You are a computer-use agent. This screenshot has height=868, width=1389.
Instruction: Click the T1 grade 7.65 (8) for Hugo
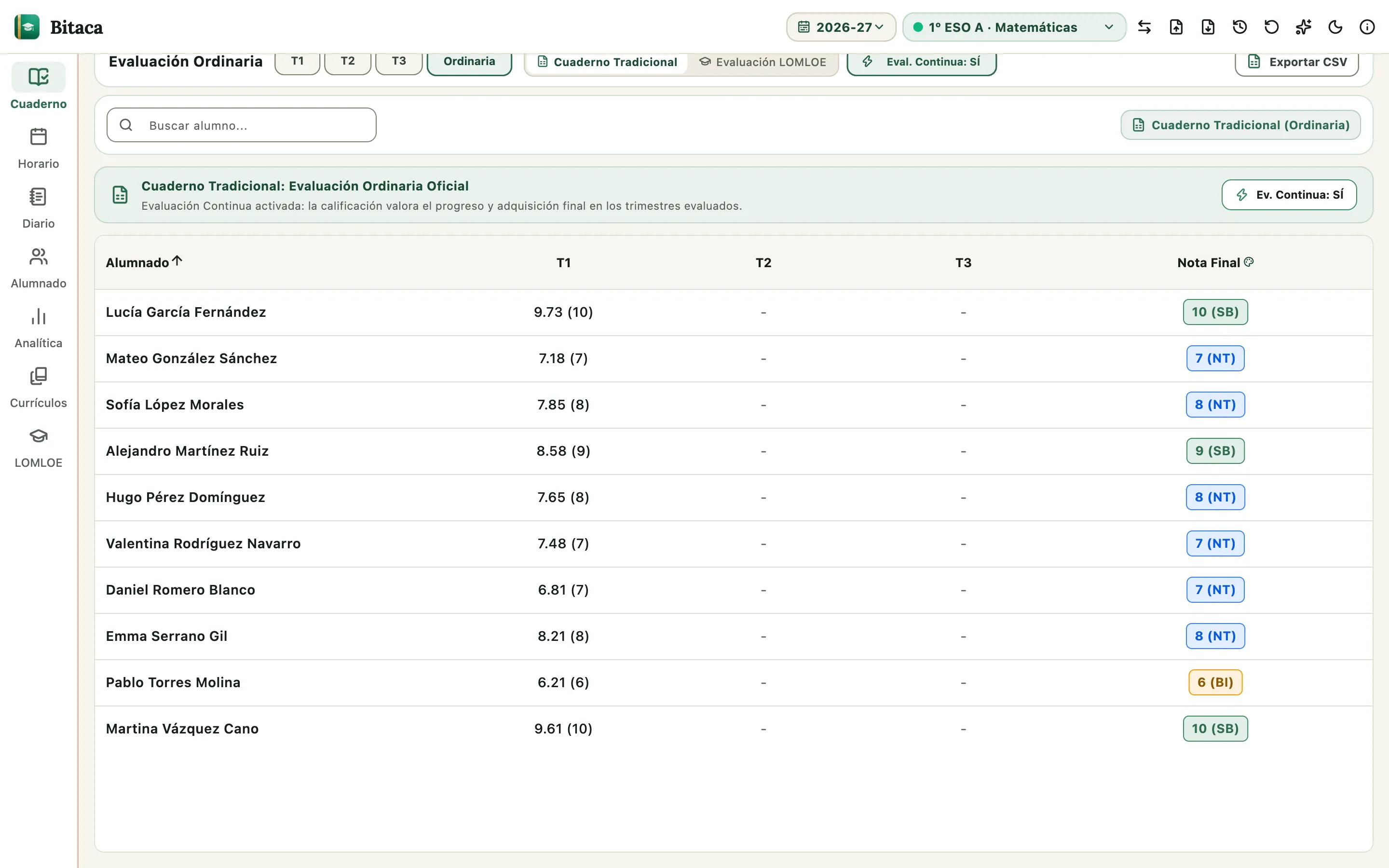click(563, 497)
